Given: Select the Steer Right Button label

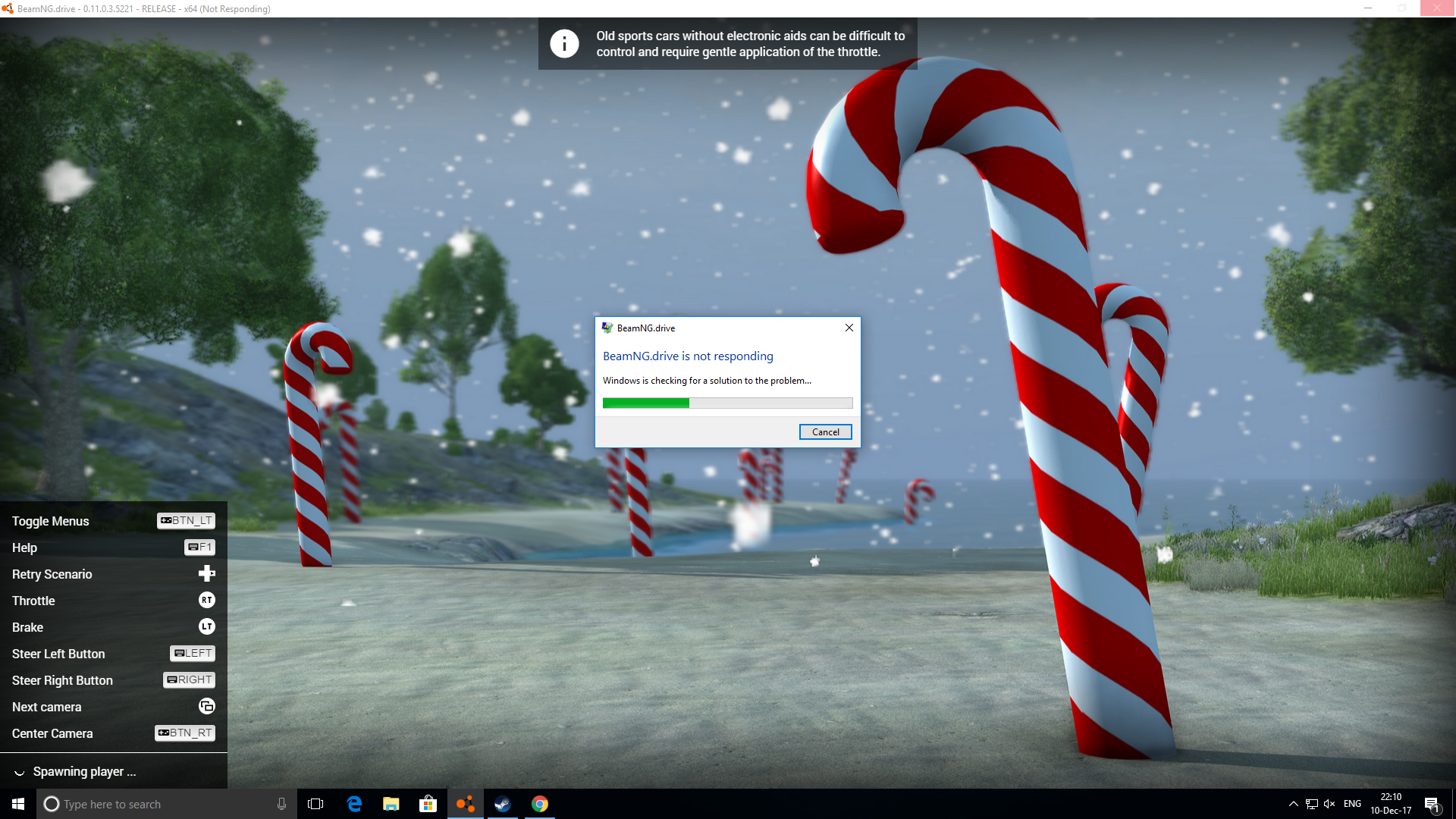Looking at the screenshot, I should coord(62,680).
